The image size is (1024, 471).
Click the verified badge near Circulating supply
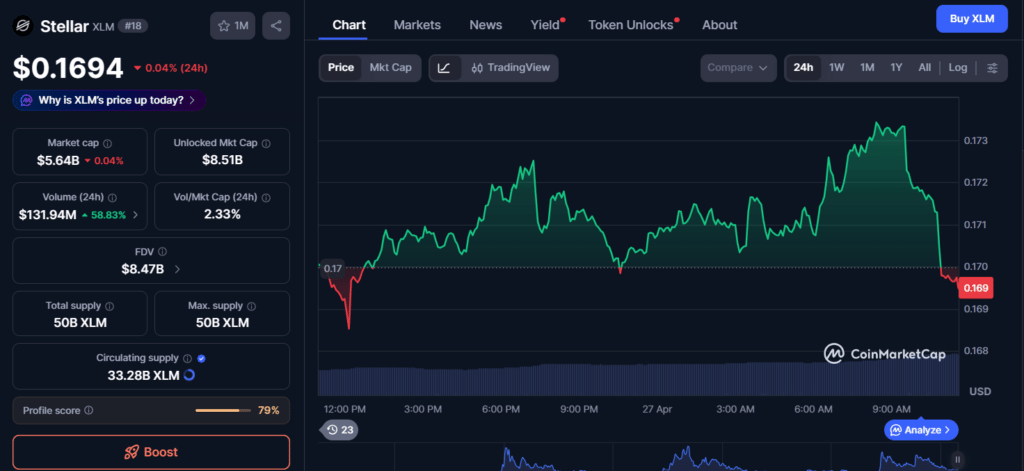tap(201, 358)
